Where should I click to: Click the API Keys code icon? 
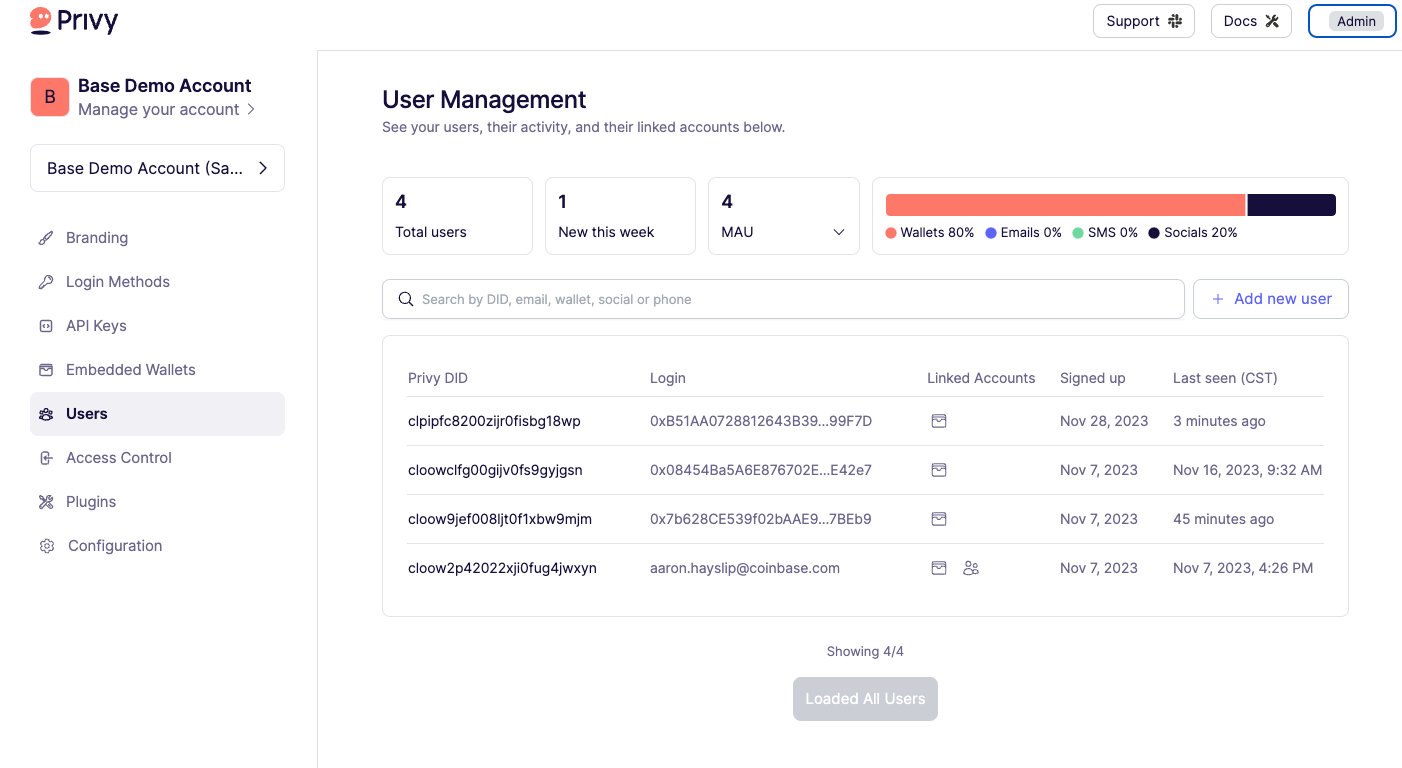(46, 326)
